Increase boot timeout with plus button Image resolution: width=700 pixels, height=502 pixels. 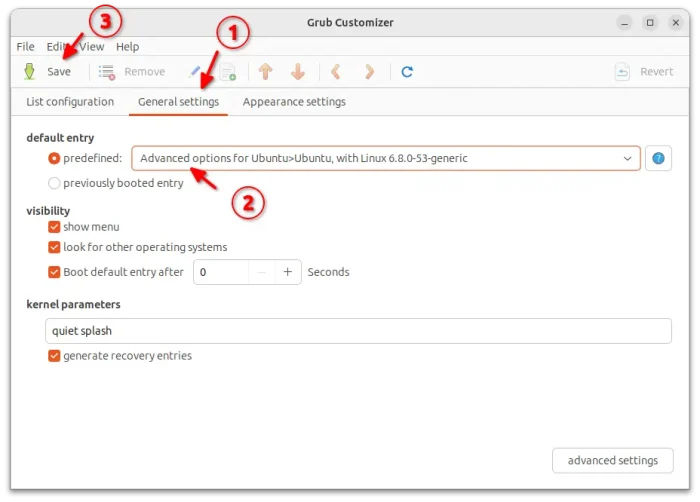(288, 272)
